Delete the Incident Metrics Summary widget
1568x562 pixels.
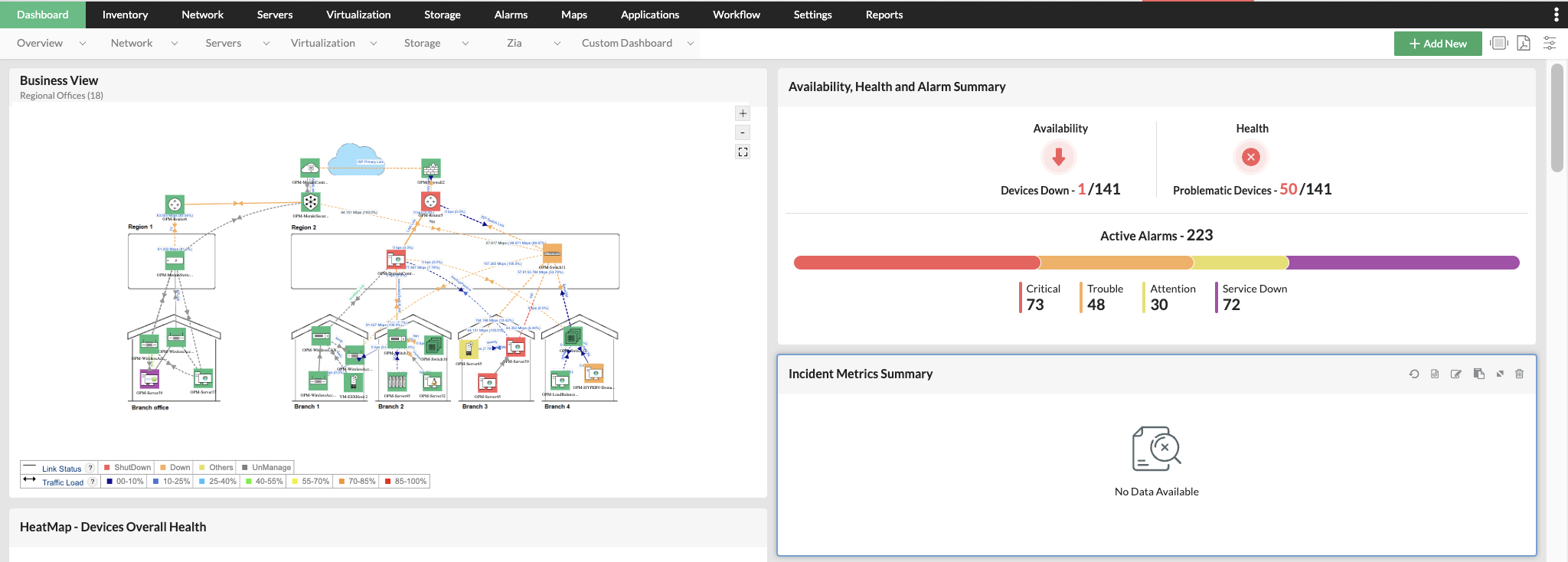[1520, 374]
